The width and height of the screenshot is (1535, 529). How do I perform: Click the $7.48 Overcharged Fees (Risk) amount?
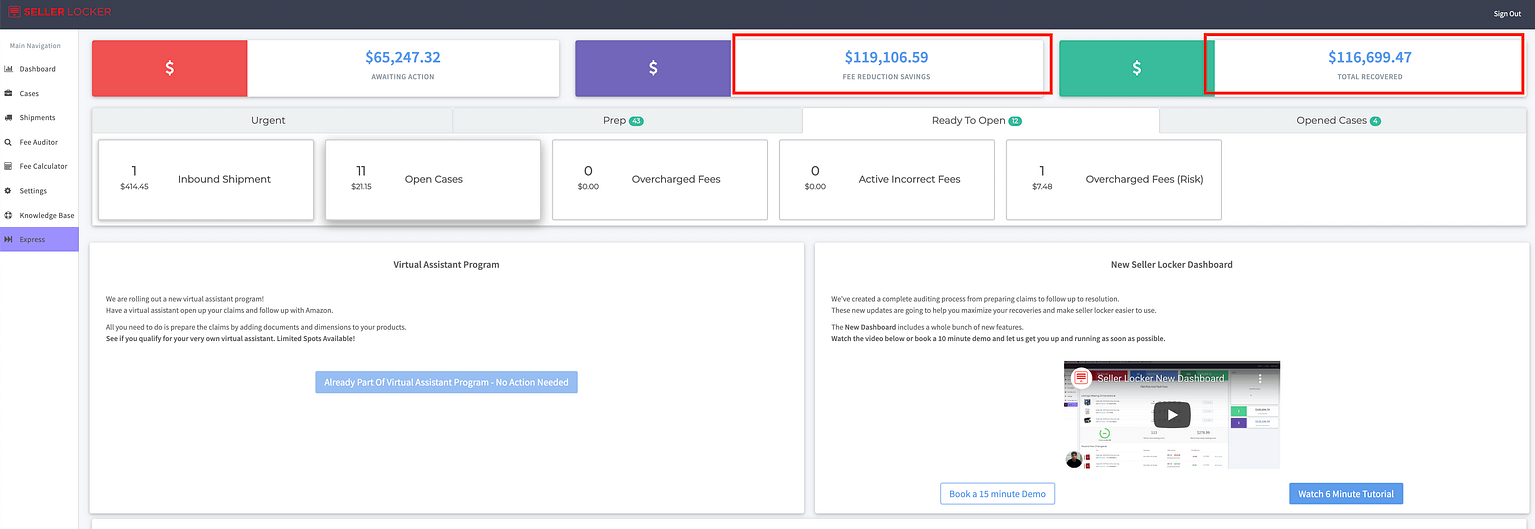click(1042, 186)
